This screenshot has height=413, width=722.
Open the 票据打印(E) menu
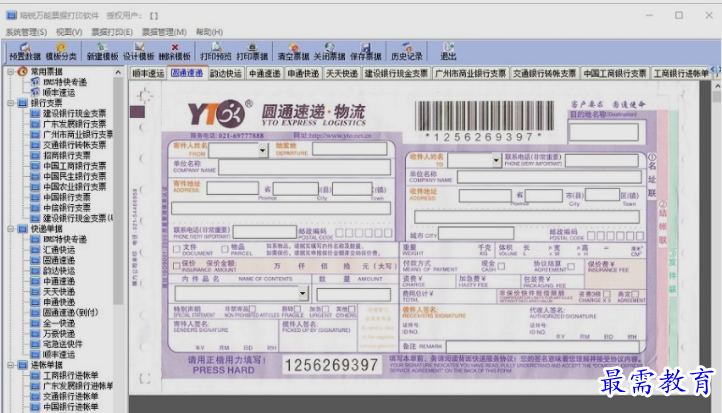[112, 32]
